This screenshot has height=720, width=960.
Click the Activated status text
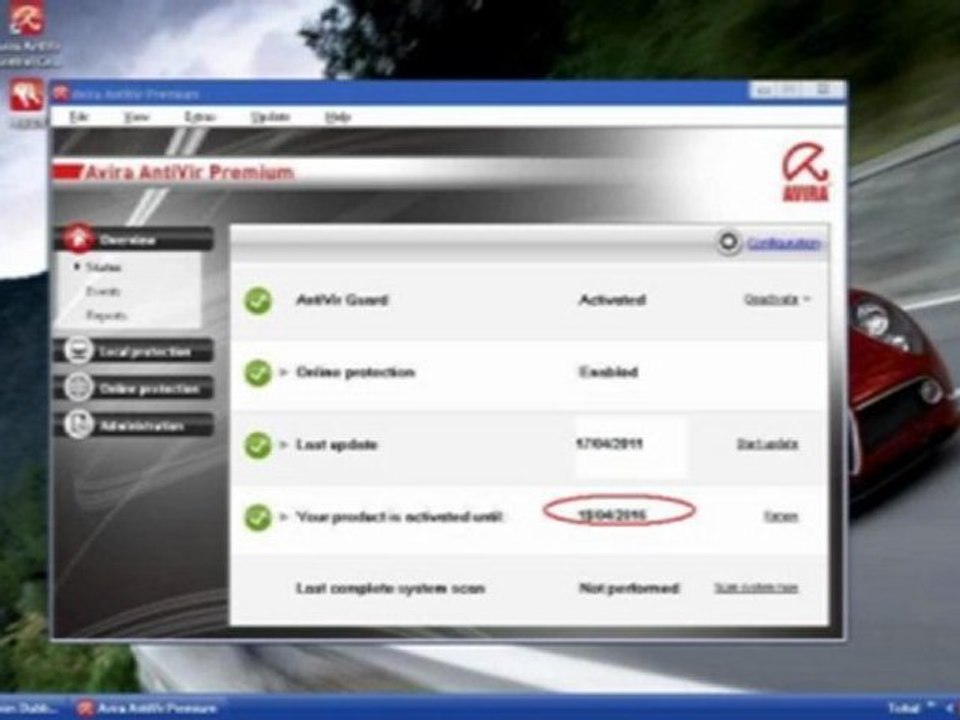[612, 300]
